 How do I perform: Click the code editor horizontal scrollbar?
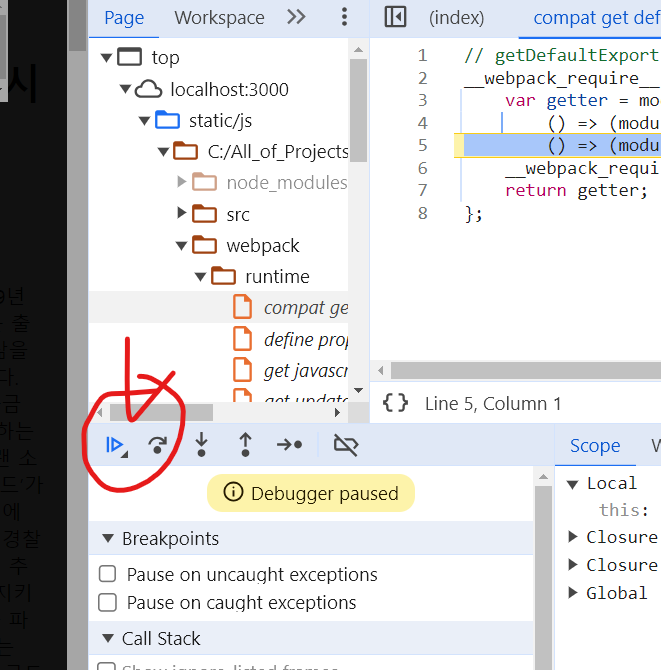(526, 370)
